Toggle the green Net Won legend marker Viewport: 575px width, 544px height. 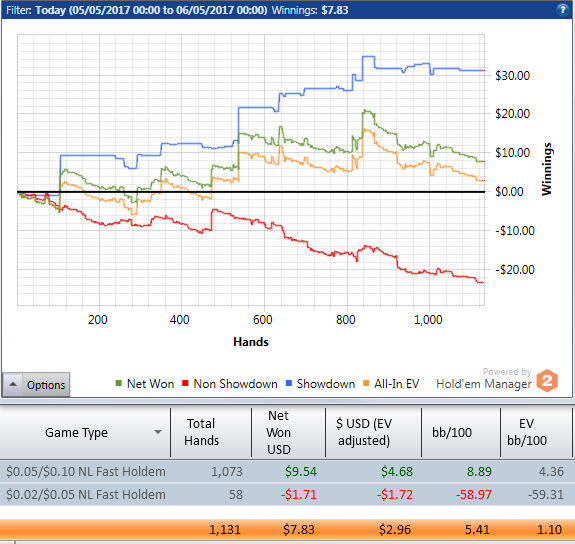[118, 383]
